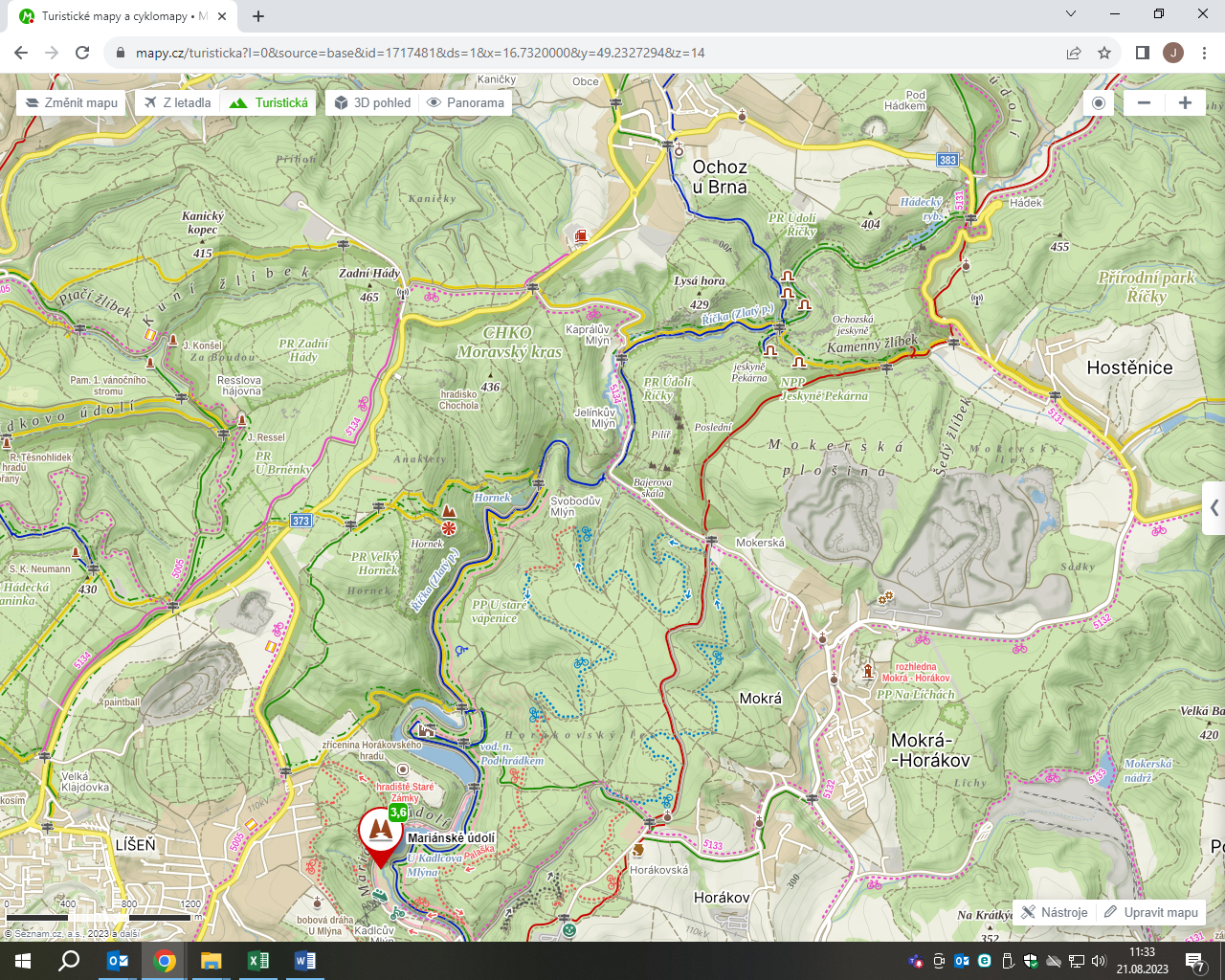This screenshot has height=980, width=1225.
Task: Bookmark this page with the star icon
Action: click(1104, 53)
